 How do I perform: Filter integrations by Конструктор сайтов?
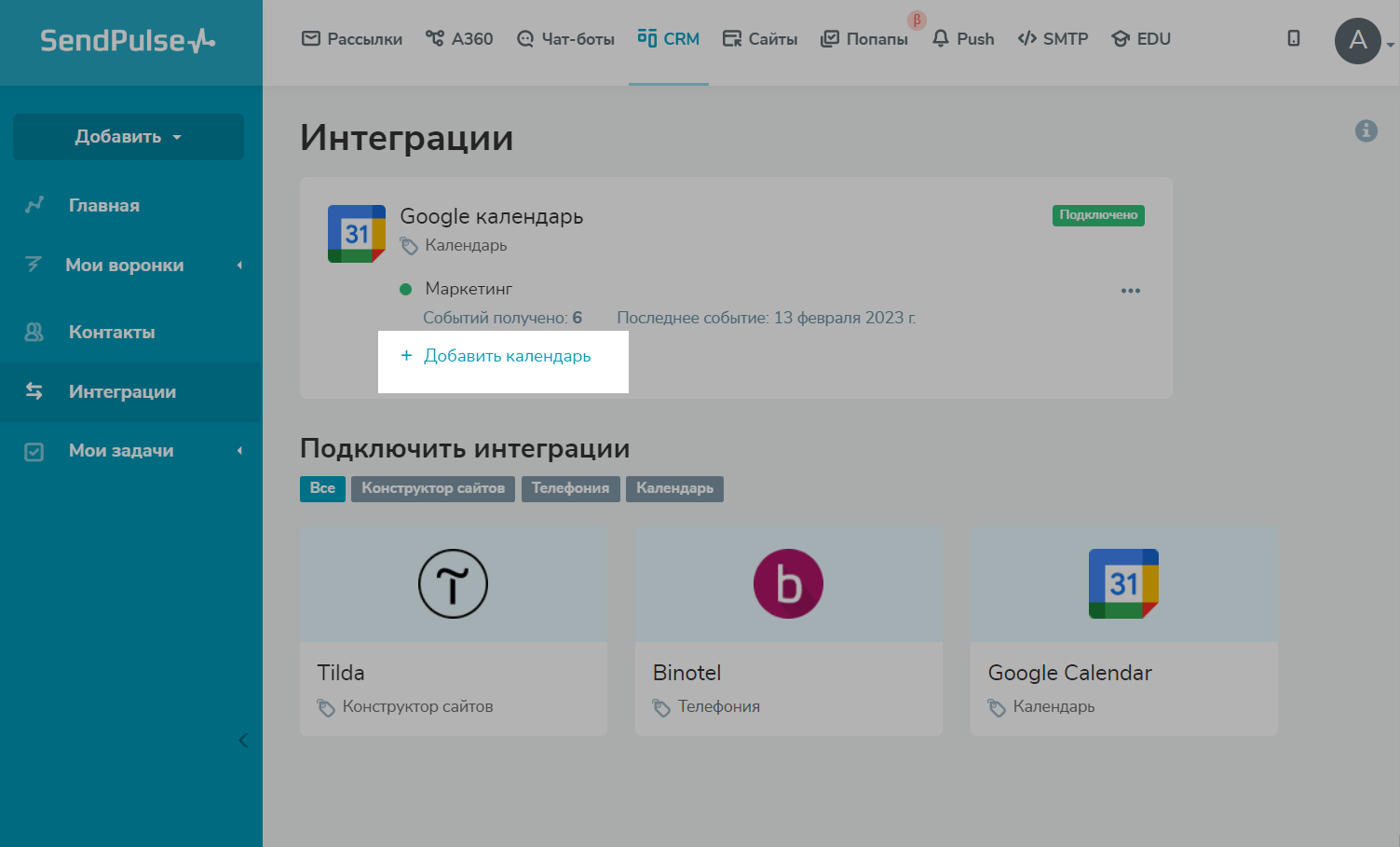coord(432,488)
